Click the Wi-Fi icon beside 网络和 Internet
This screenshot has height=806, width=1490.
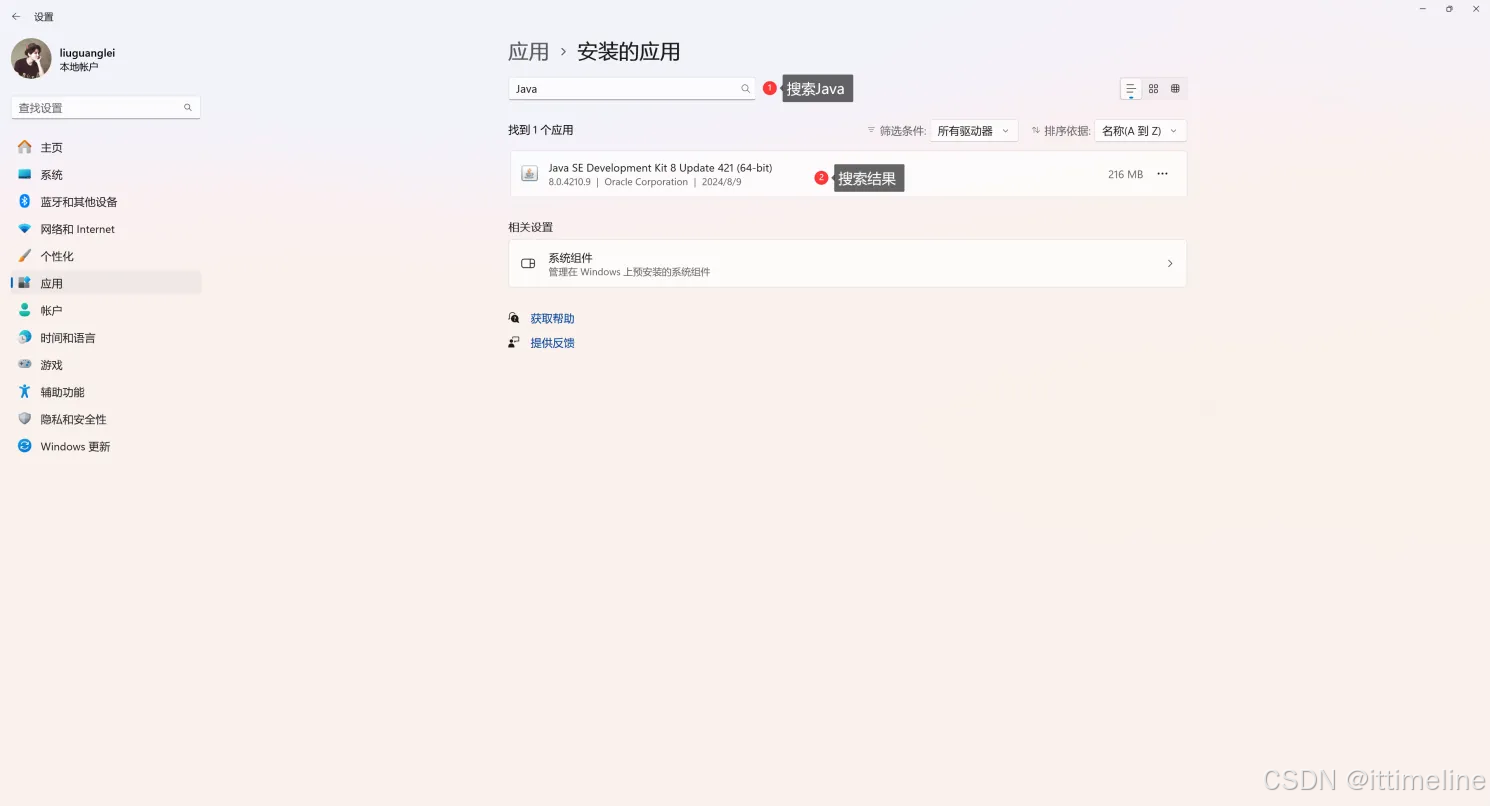click(25, 229)
